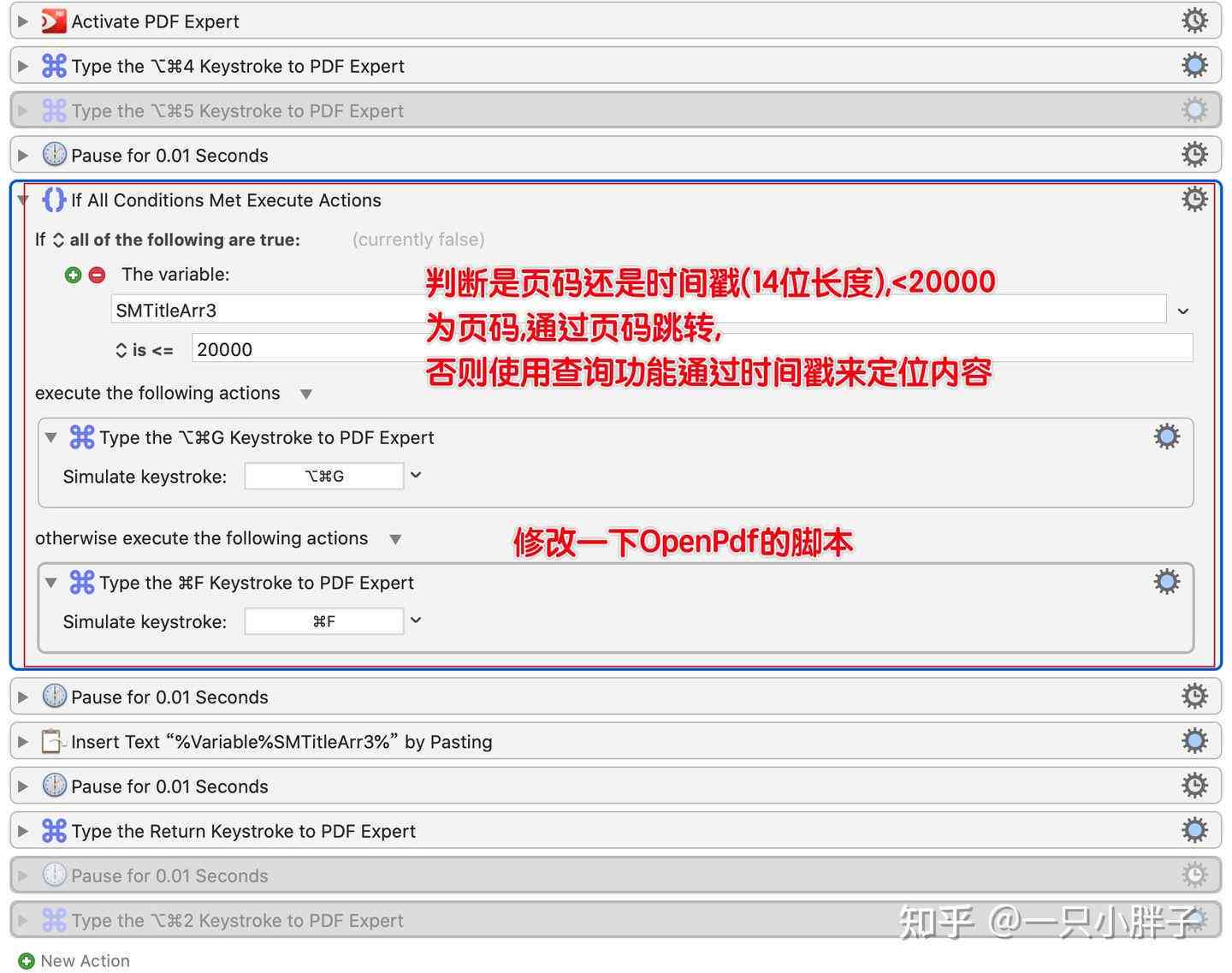Open gear menu of disabled Pause 0.01 Seconds action
The image size is (1232, 973).
pyautogui.click(x=1194, y=875)
